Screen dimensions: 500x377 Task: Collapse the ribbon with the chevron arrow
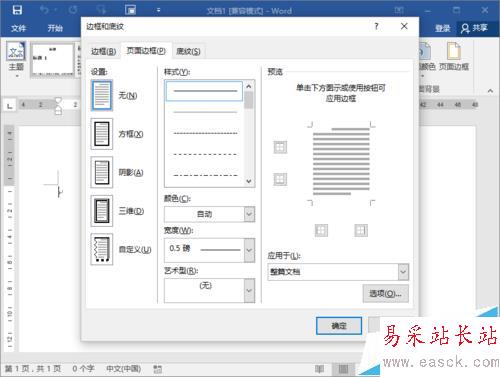click(490, 91)
